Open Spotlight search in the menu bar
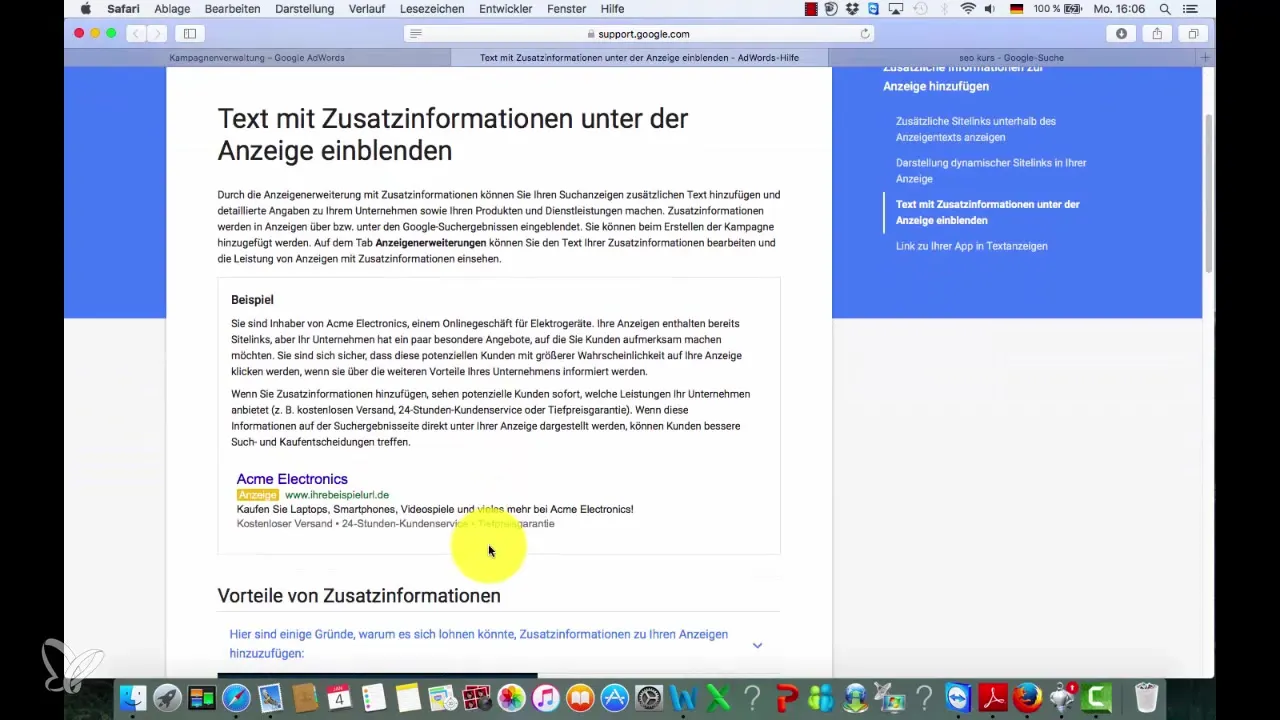 (x=1165, y=9)
